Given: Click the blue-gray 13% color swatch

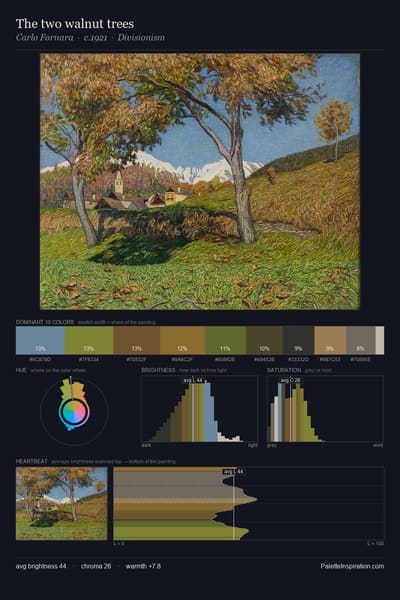Looking at the screenshot, I should coord(40,340).
